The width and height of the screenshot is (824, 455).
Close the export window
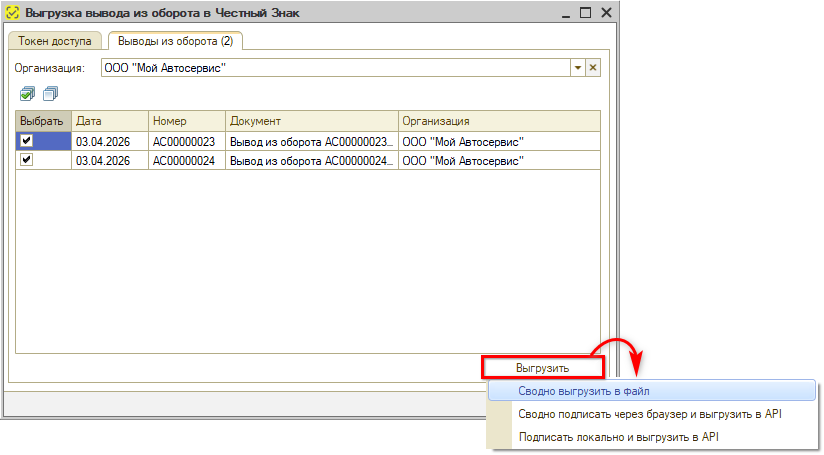click(605, 13)
